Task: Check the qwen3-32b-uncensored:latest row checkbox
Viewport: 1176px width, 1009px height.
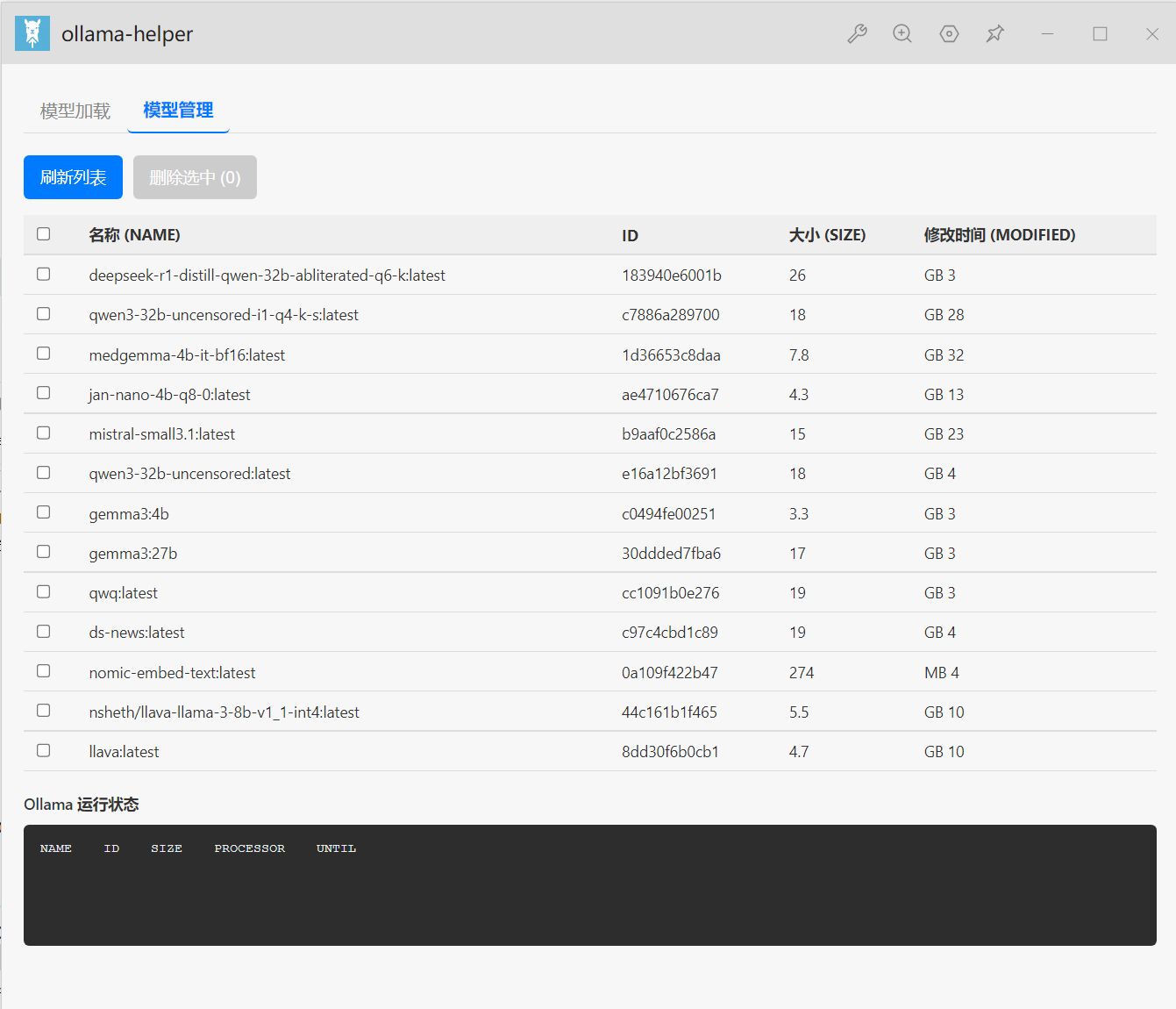Action: click(44, 473)
